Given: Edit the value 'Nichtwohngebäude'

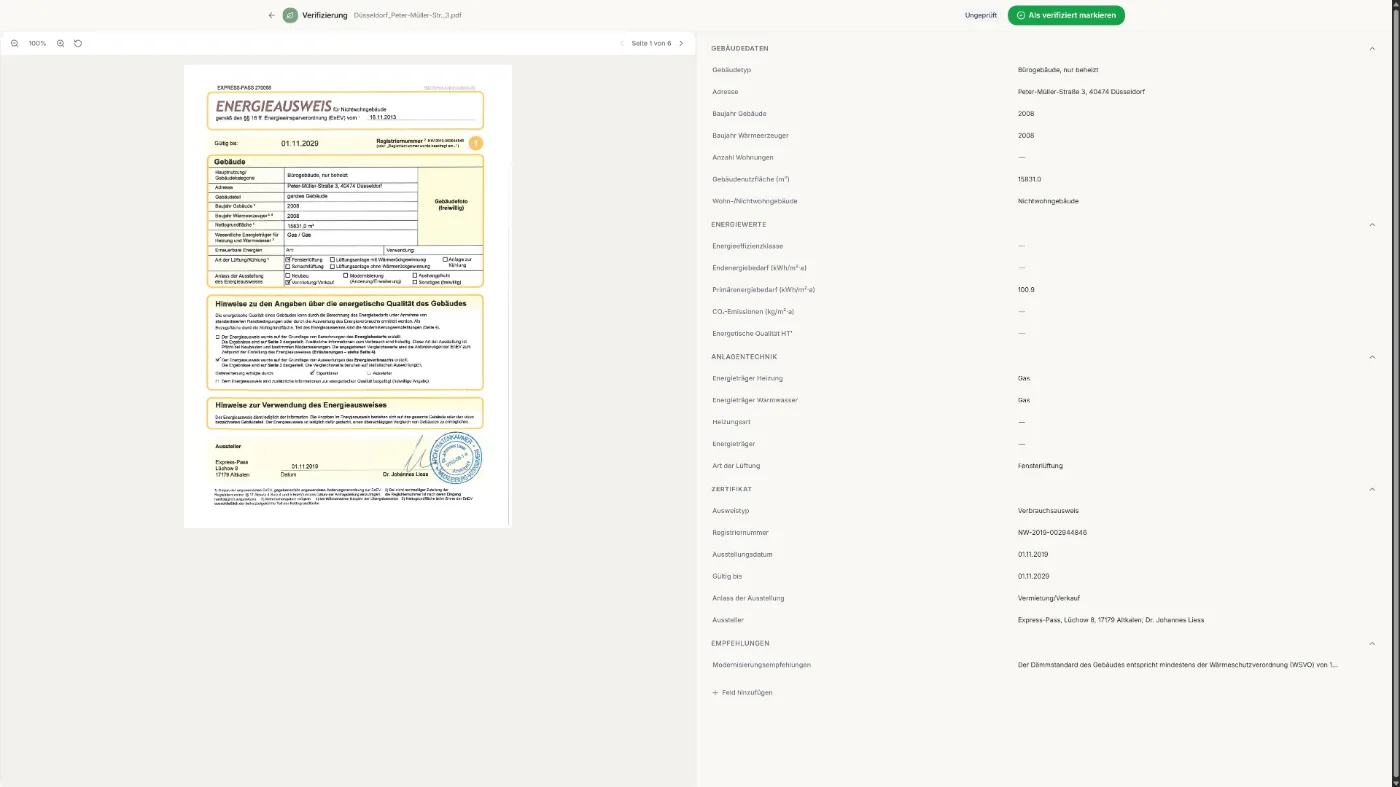Looking at the screenshot, I should [1048, 201].
